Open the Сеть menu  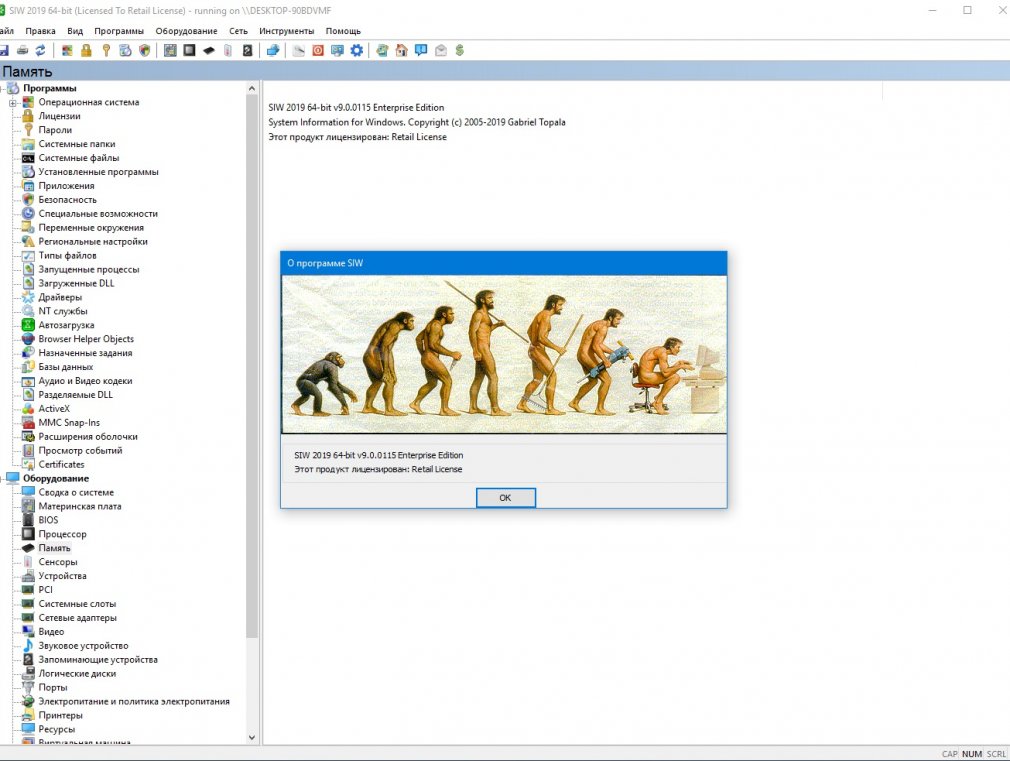pos(238,31)
